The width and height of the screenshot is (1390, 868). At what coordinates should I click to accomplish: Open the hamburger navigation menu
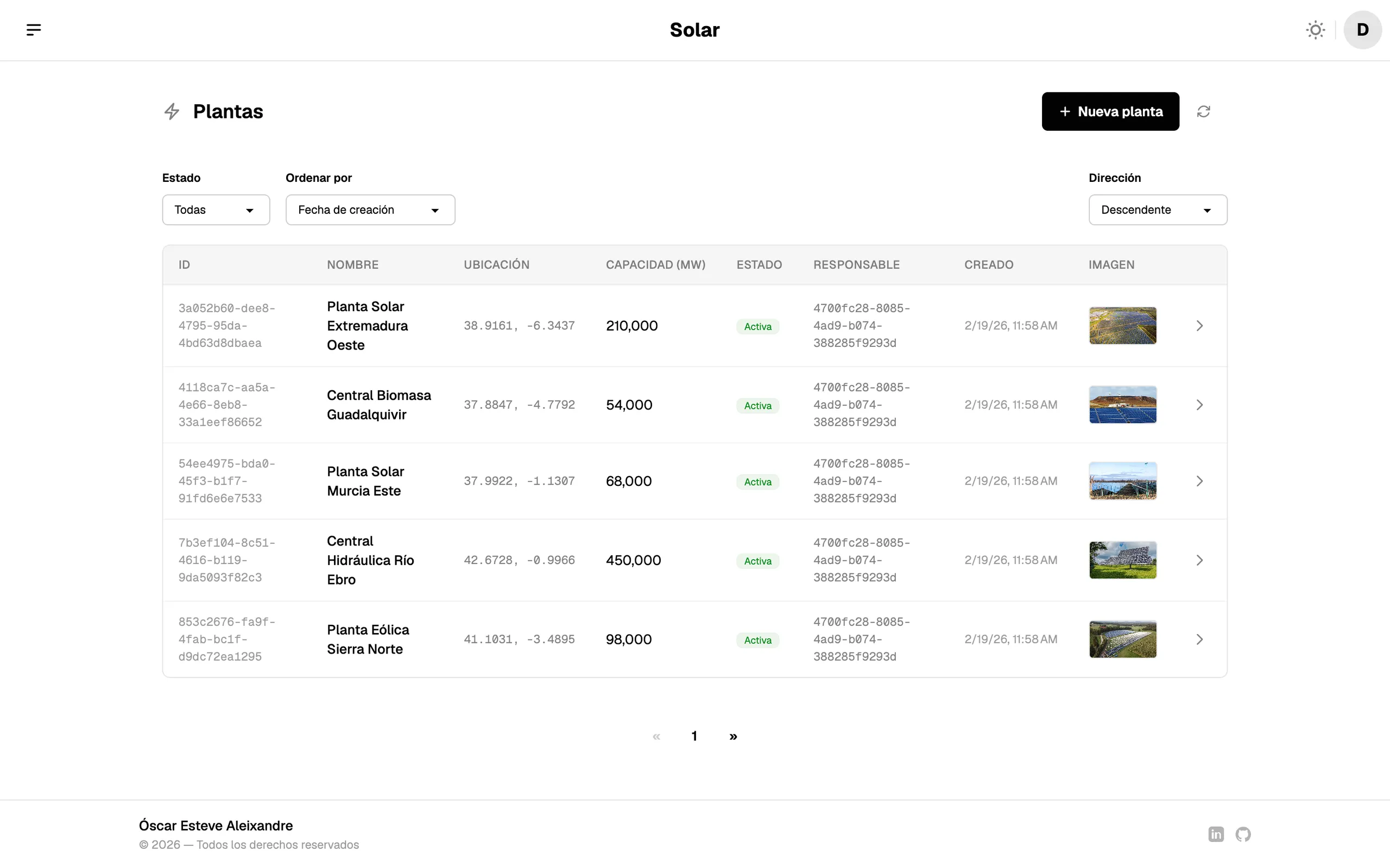(x=34, y=30)
